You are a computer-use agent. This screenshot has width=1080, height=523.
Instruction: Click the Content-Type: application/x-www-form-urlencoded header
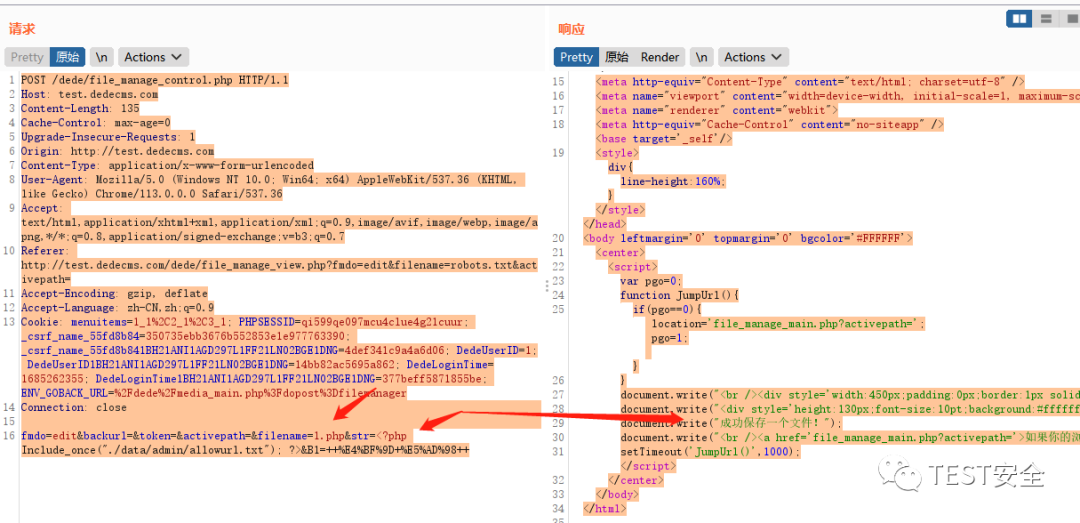coord(167,165)
